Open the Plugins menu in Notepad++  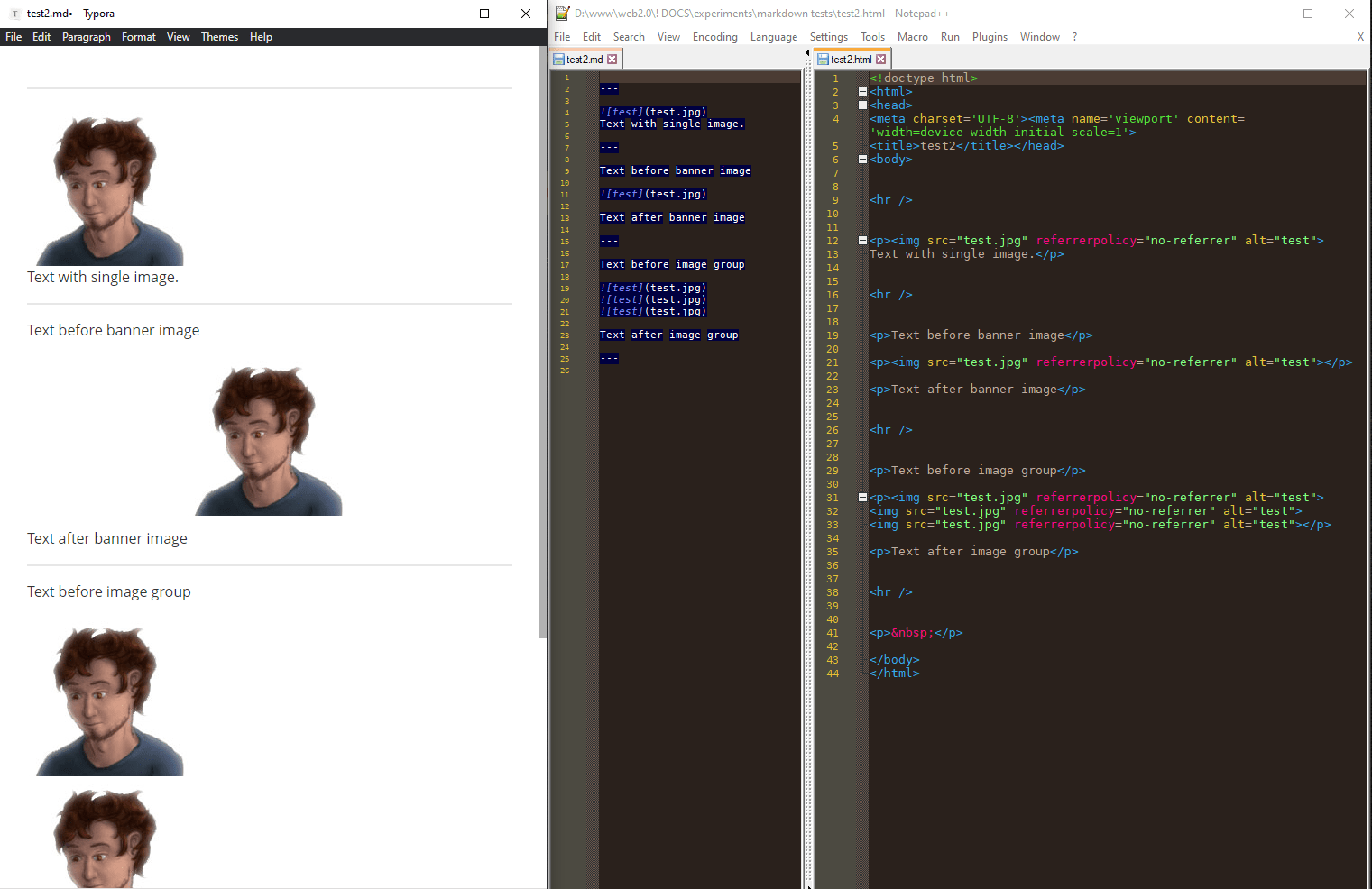tap(990, 37)
